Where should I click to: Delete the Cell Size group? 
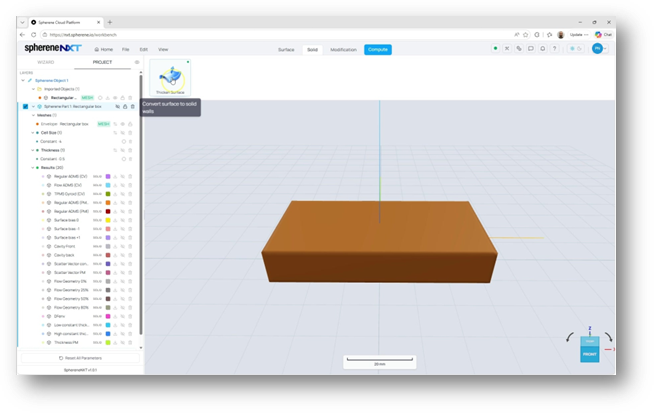click(x=130, y=133)
